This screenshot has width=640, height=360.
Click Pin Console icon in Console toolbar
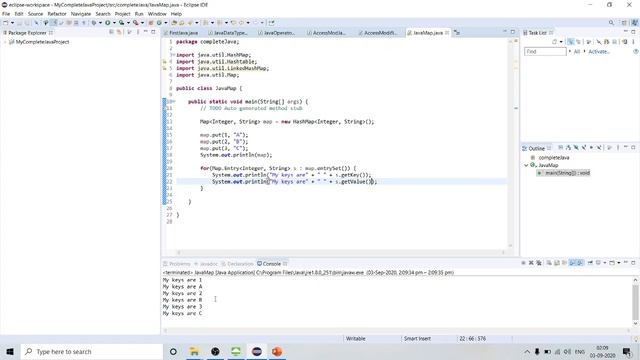point(590,263)
